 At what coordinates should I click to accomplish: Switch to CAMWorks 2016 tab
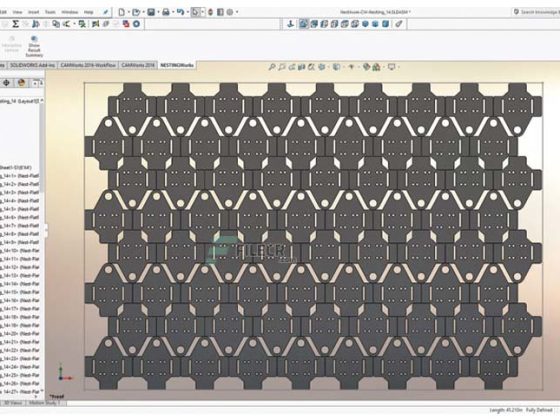(x=138, y=65)
